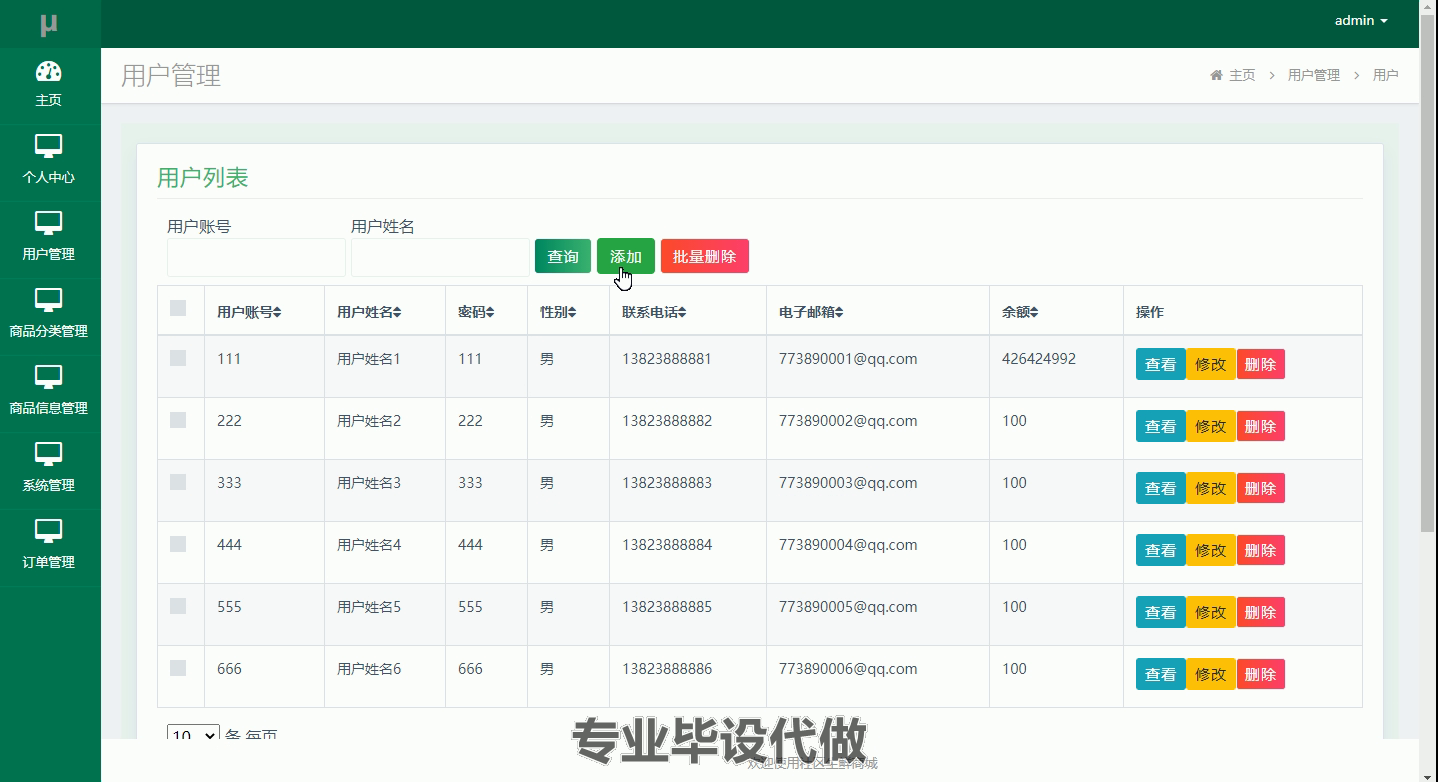Sort by 用户账号 column arrows
Image resolution: width=1438 pixels, height=782 pixels.
click(277, 312)
